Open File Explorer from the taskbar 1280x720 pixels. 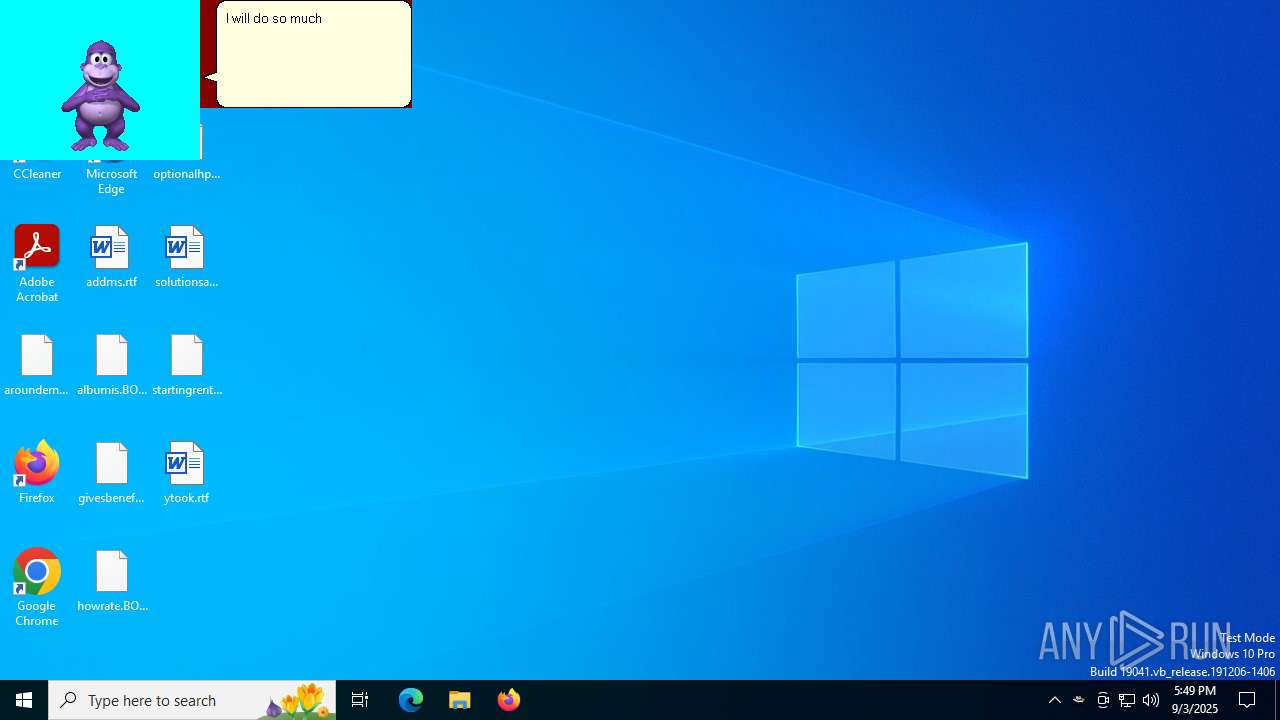point(460,700)
